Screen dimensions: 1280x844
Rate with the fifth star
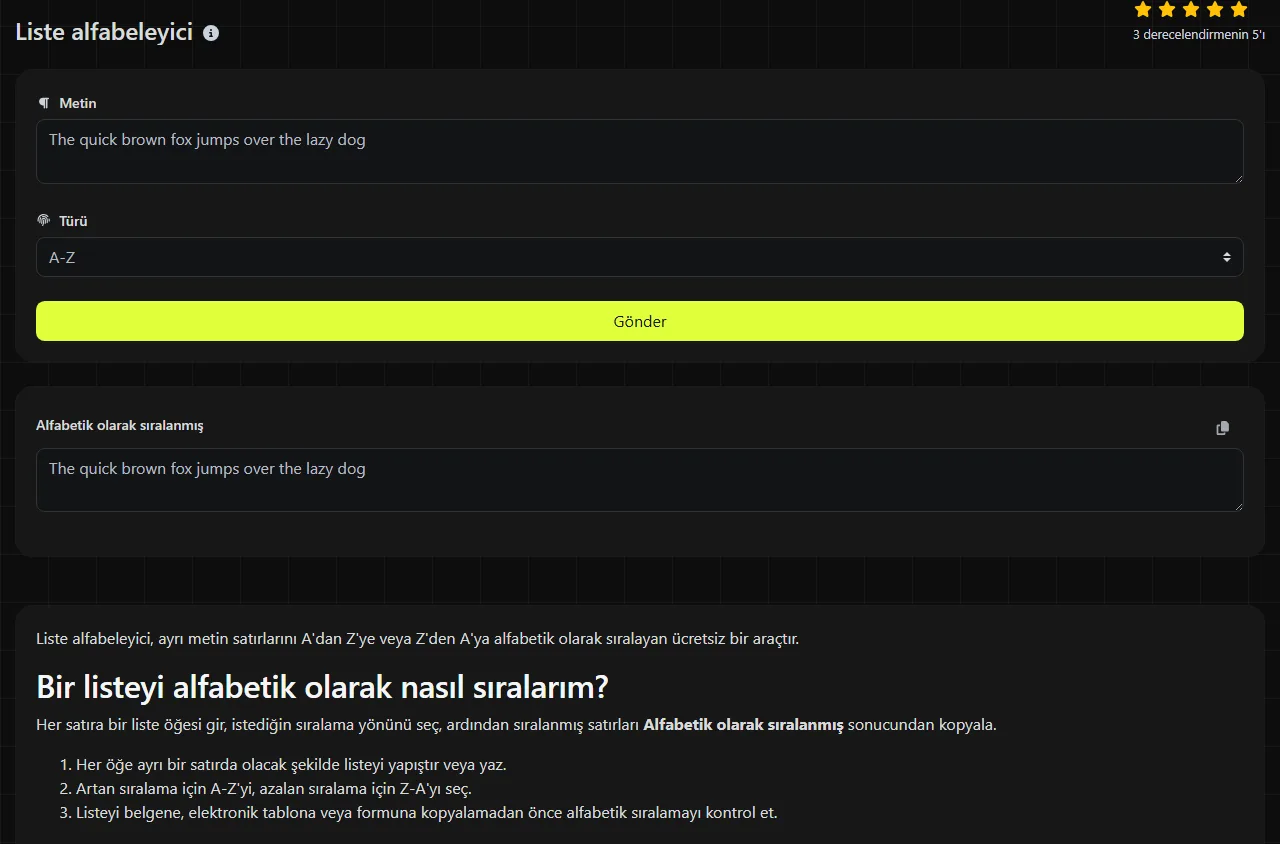[1239, 10]
